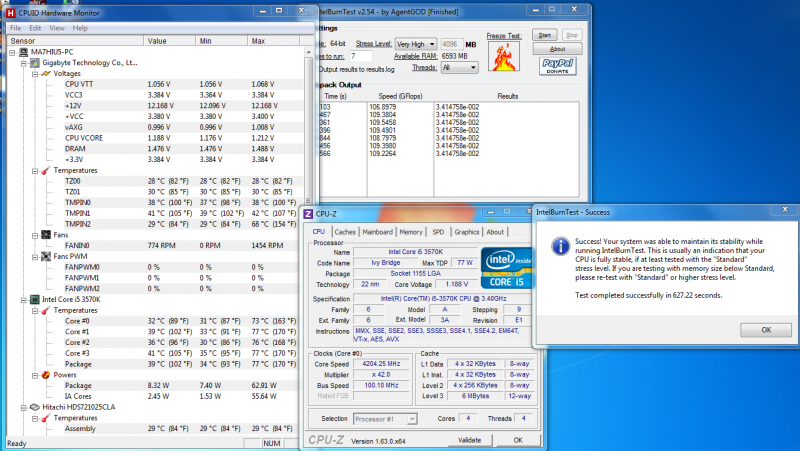Collapse the Hitachi HDS721025CLA node

pos(23,408)
